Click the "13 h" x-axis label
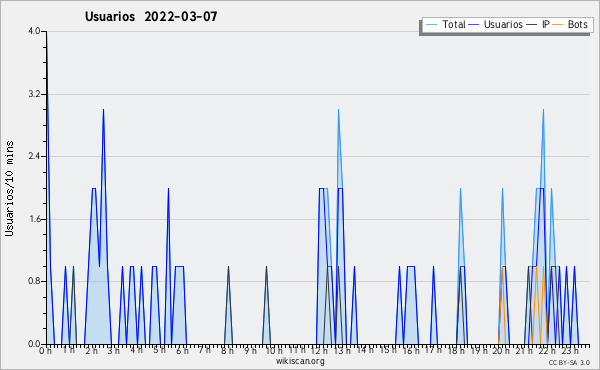Screen dimensions: 600x370 (x=342, y=351)
